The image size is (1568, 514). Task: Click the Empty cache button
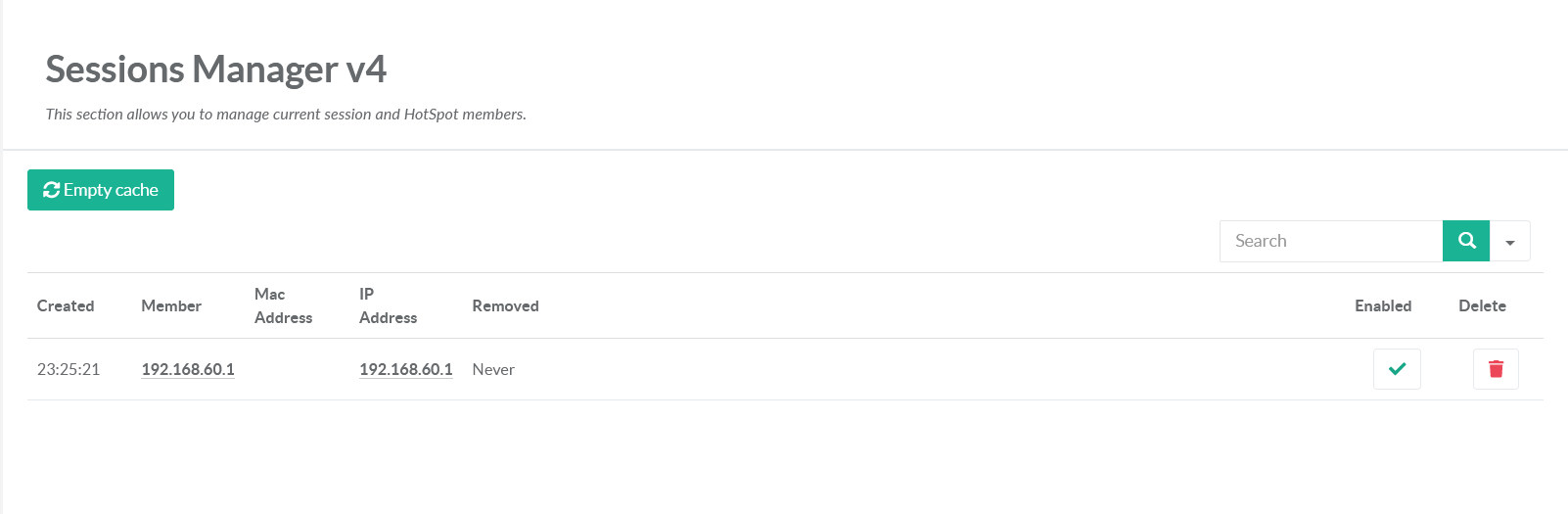click(101, 190)
